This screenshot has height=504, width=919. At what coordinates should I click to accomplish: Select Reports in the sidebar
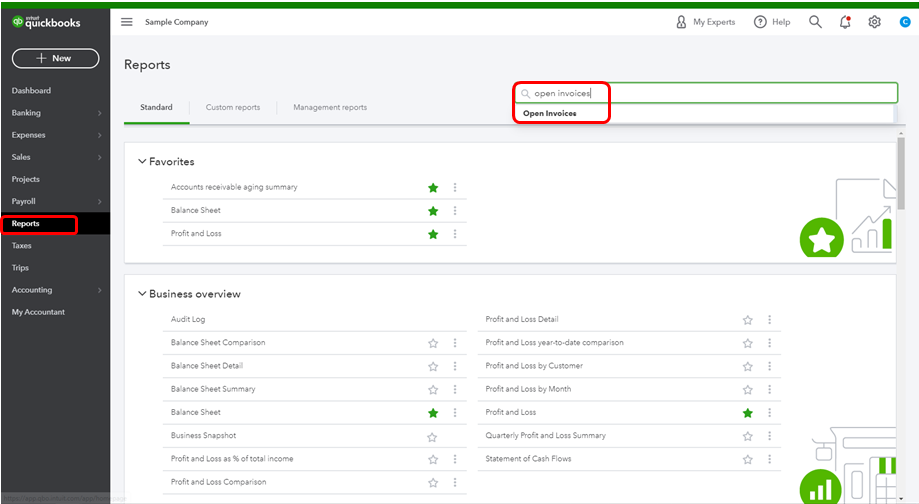[25, 224]
